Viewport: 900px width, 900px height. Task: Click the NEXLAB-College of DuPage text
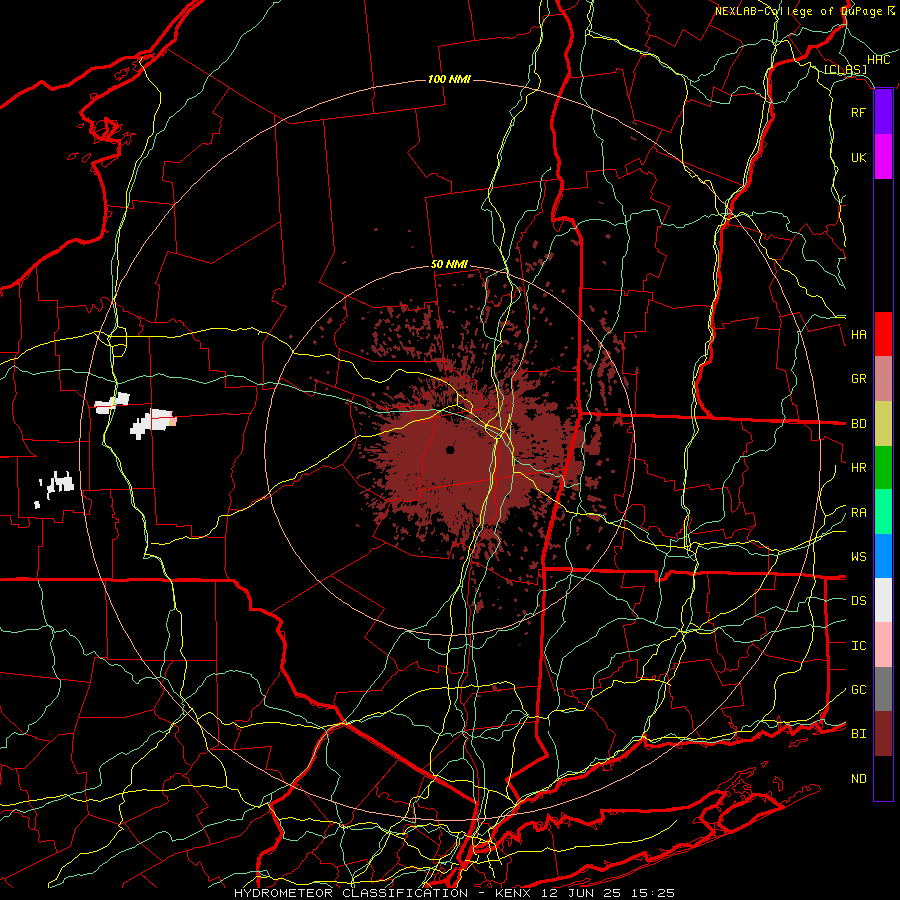[798, 11]
